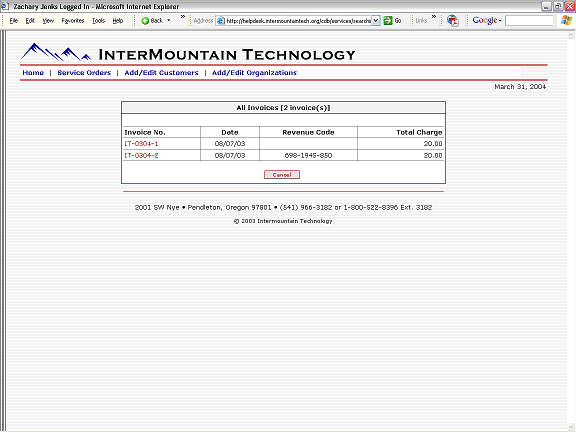The height and width of the screenshot is (432, 576).
Task: Click the toolbar icon beside Links
Action: pyautogui.click(x=453, y=21)
